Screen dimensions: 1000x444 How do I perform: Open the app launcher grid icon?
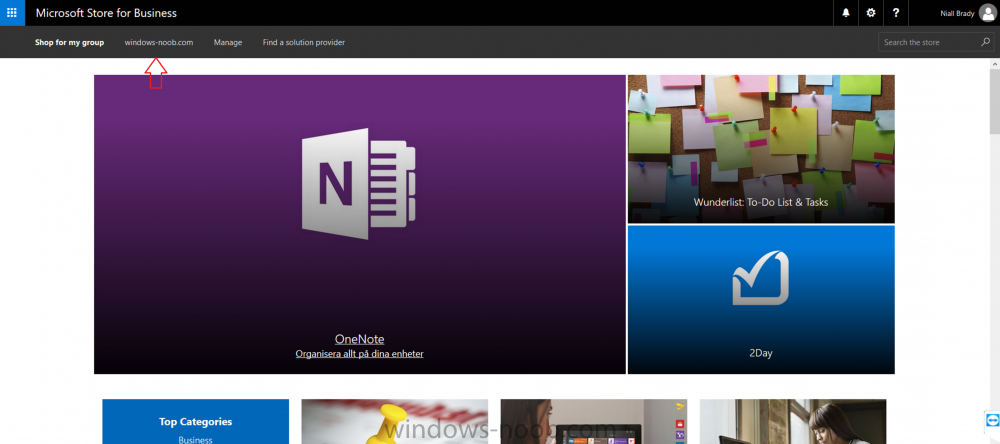[x=12, y=13]
